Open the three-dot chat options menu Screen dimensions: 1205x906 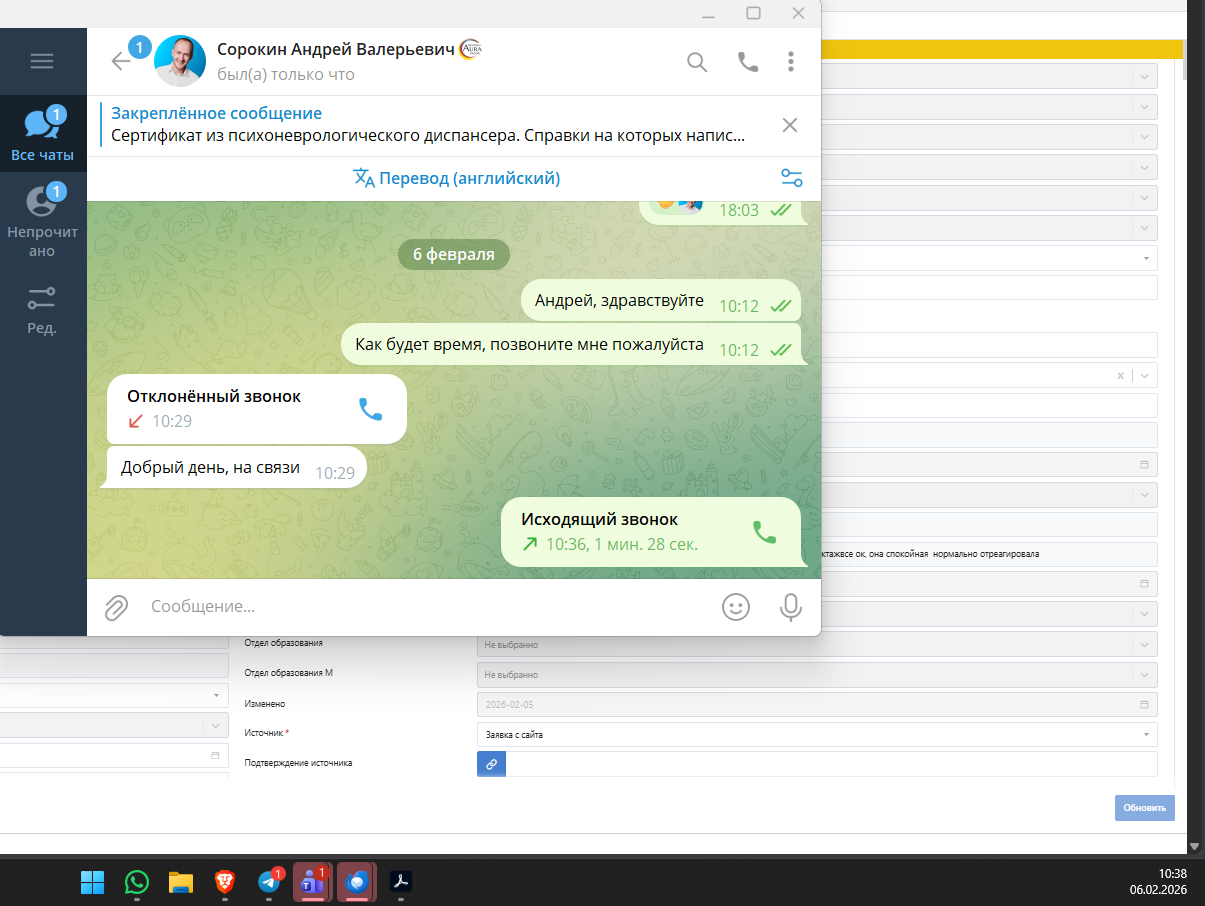[790, 62]
